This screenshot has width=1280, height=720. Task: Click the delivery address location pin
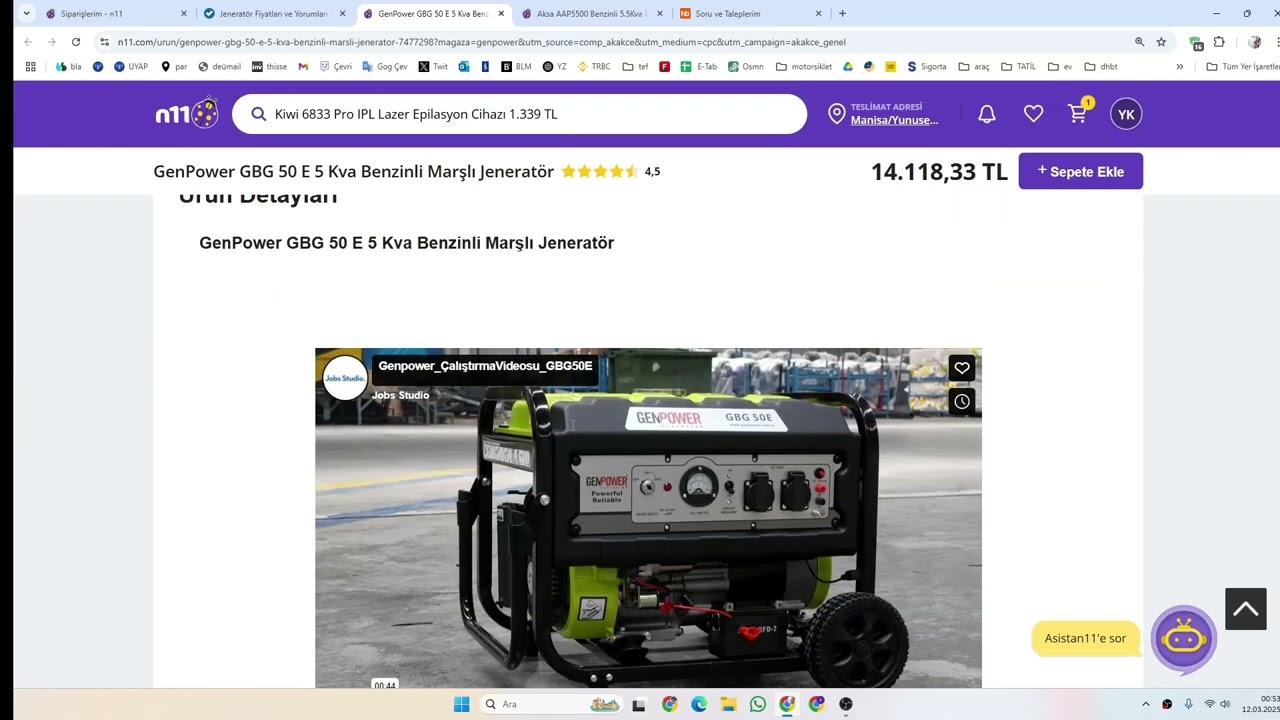[837, 114]
